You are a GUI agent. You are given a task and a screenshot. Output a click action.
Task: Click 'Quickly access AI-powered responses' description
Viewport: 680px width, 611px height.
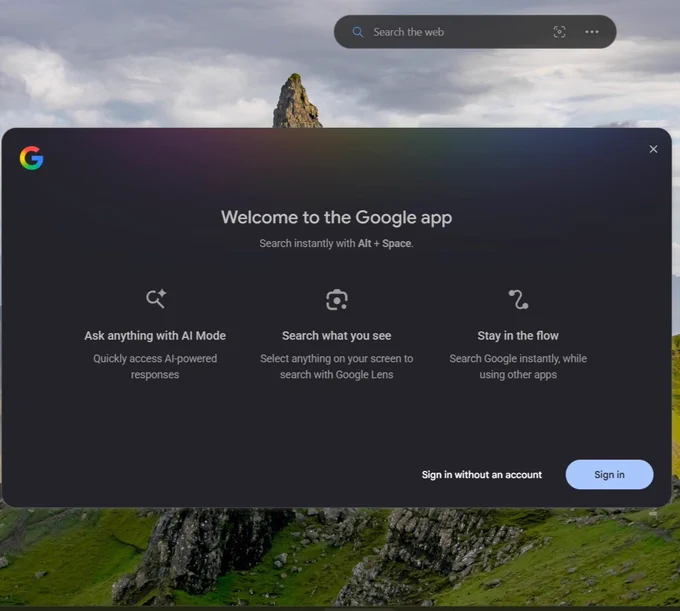[155, 366]
